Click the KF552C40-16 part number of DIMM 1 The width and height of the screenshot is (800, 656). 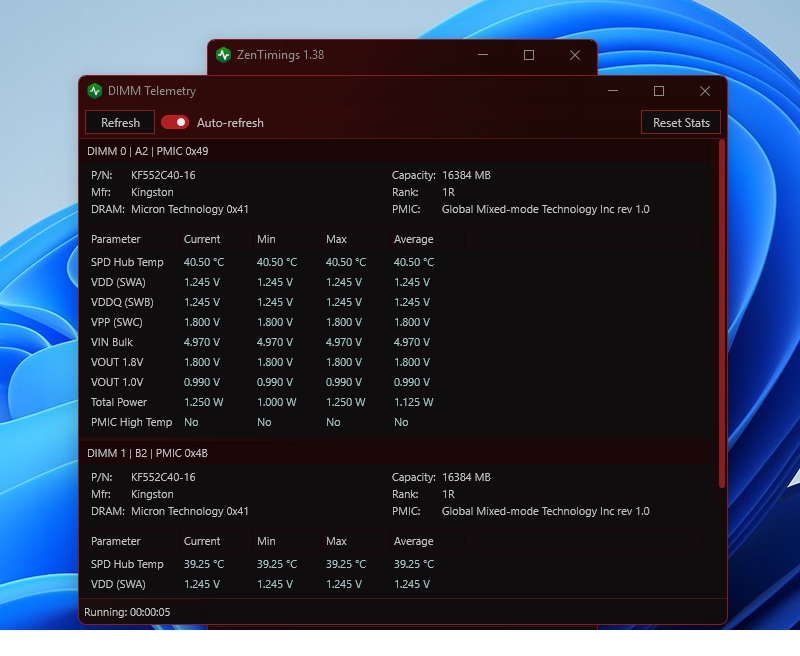point(163,477)
